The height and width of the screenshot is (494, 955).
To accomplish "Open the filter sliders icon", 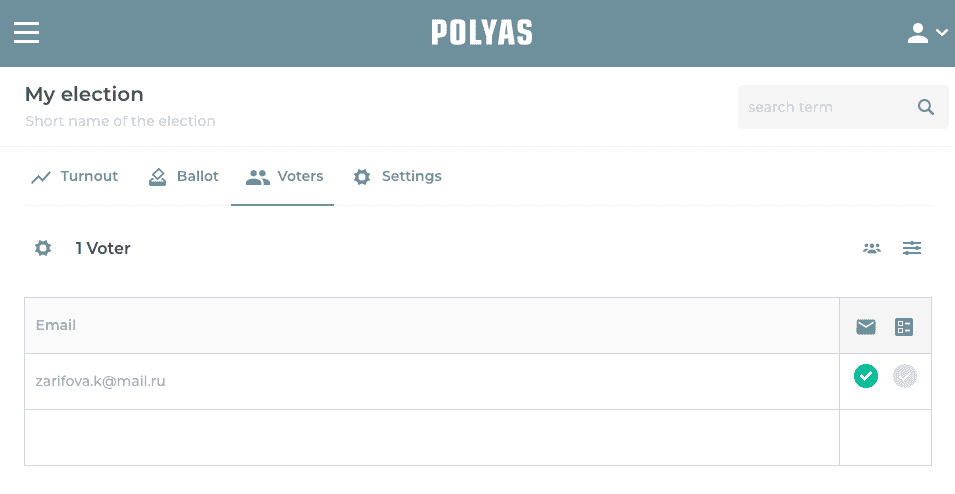I will tap(912, 248).
